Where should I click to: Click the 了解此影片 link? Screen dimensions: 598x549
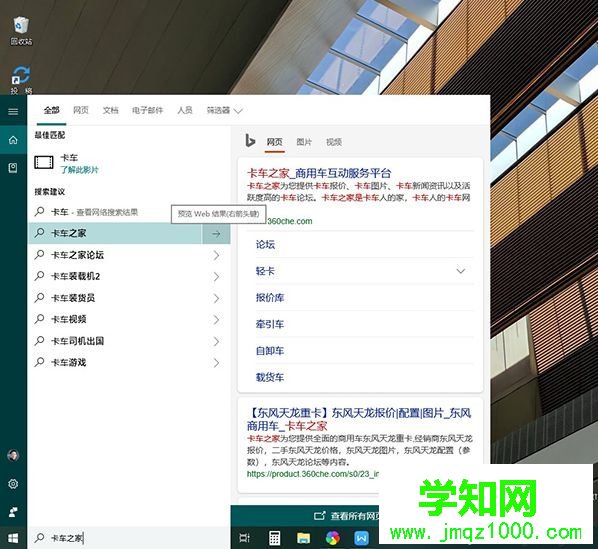coord(79,170)
